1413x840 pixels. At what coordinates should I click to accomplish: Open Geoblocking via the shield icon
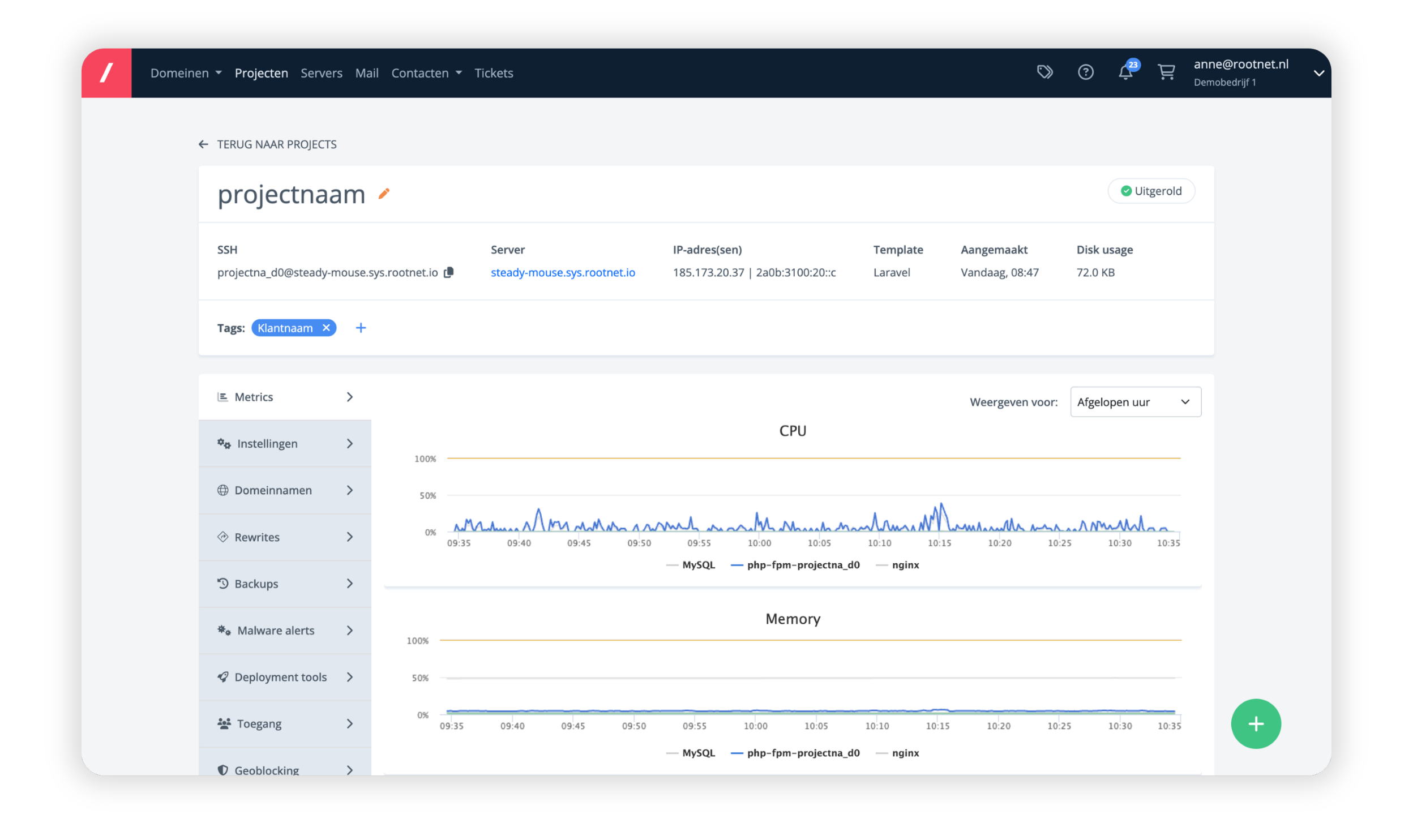(x=222, y=770)
